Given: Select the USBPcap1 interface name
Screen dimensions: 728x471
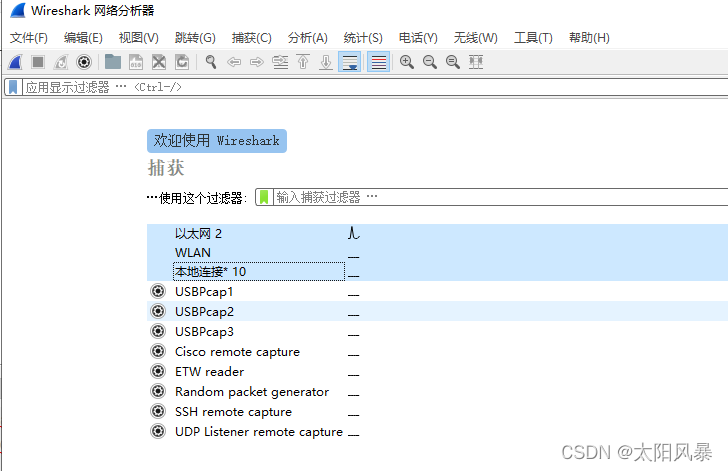Looking at the screenshot, I should click(204, 292).
